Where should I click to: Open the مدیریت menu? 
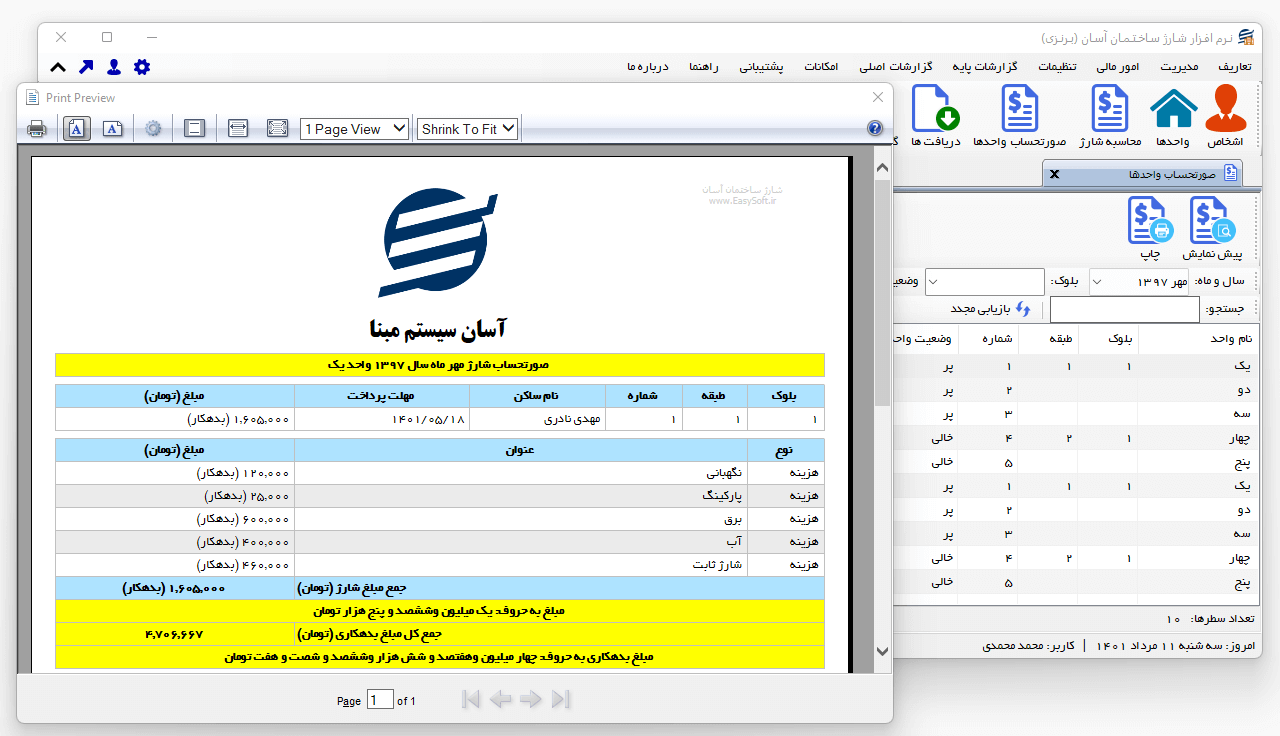(1179, 67)
